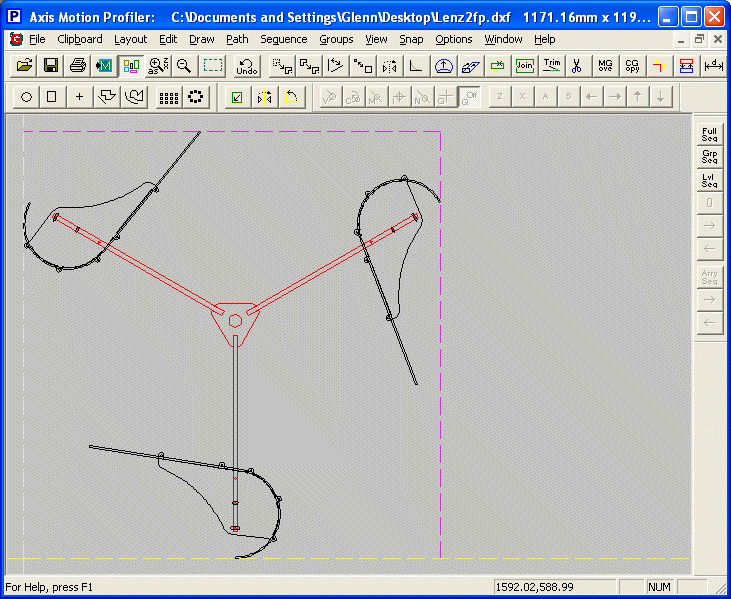This screenshot has height=599, width=731.
Task: Toggle the Q Off snap button
Action: (x=468, y=97)
